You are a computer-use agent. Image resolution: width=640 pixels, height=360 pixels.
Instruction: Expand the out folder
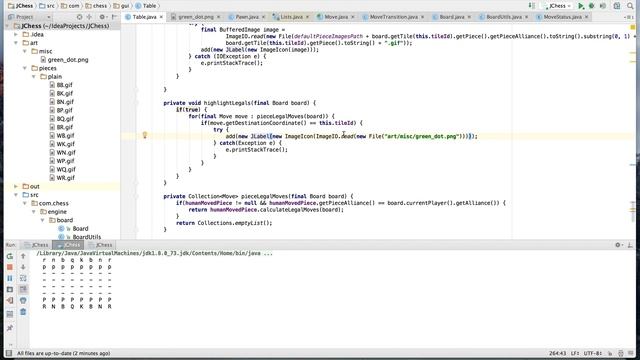click(16, 187)
